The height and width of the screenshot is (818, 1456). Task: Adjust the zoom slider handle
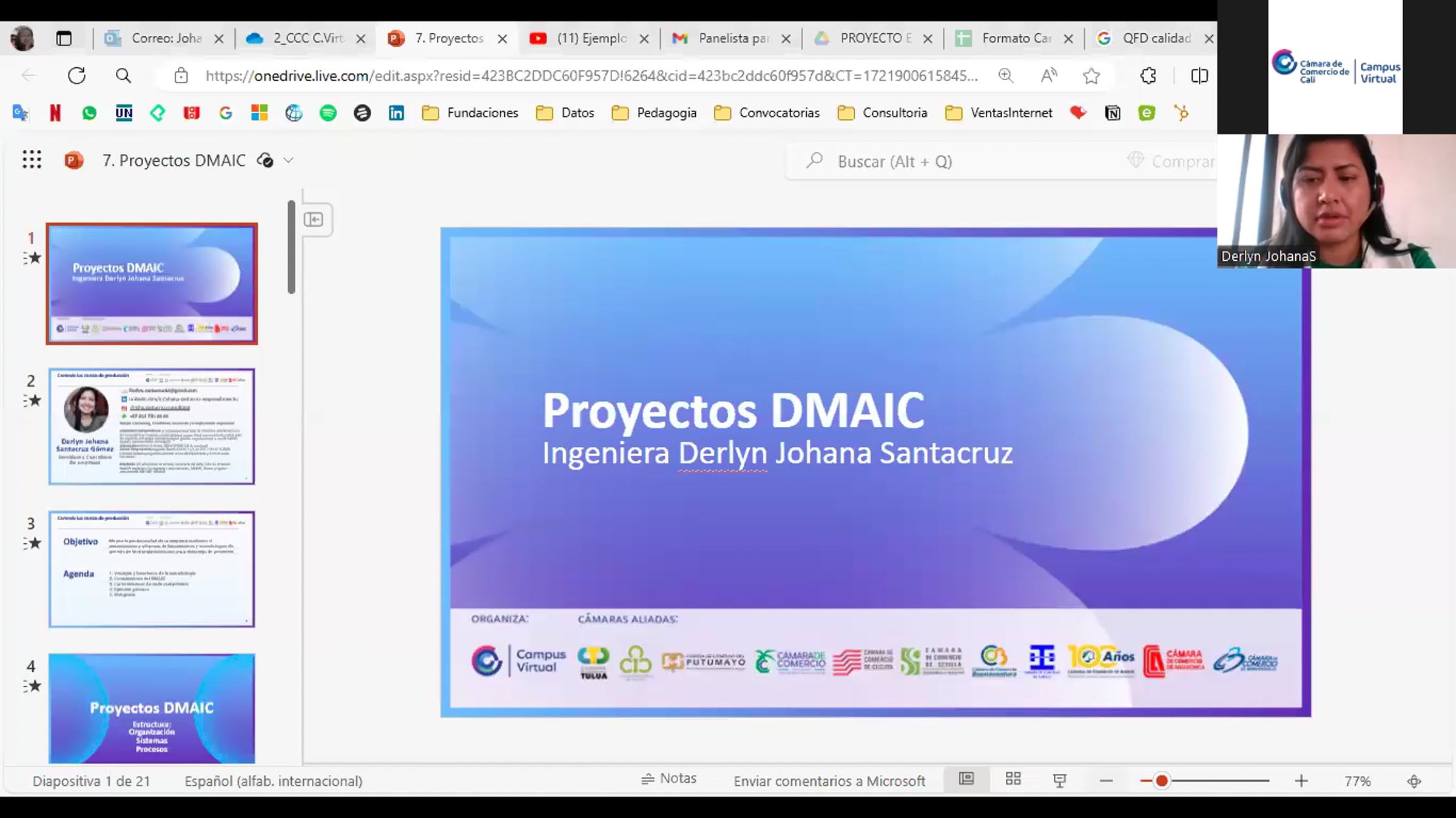(x=1162, y=781)
